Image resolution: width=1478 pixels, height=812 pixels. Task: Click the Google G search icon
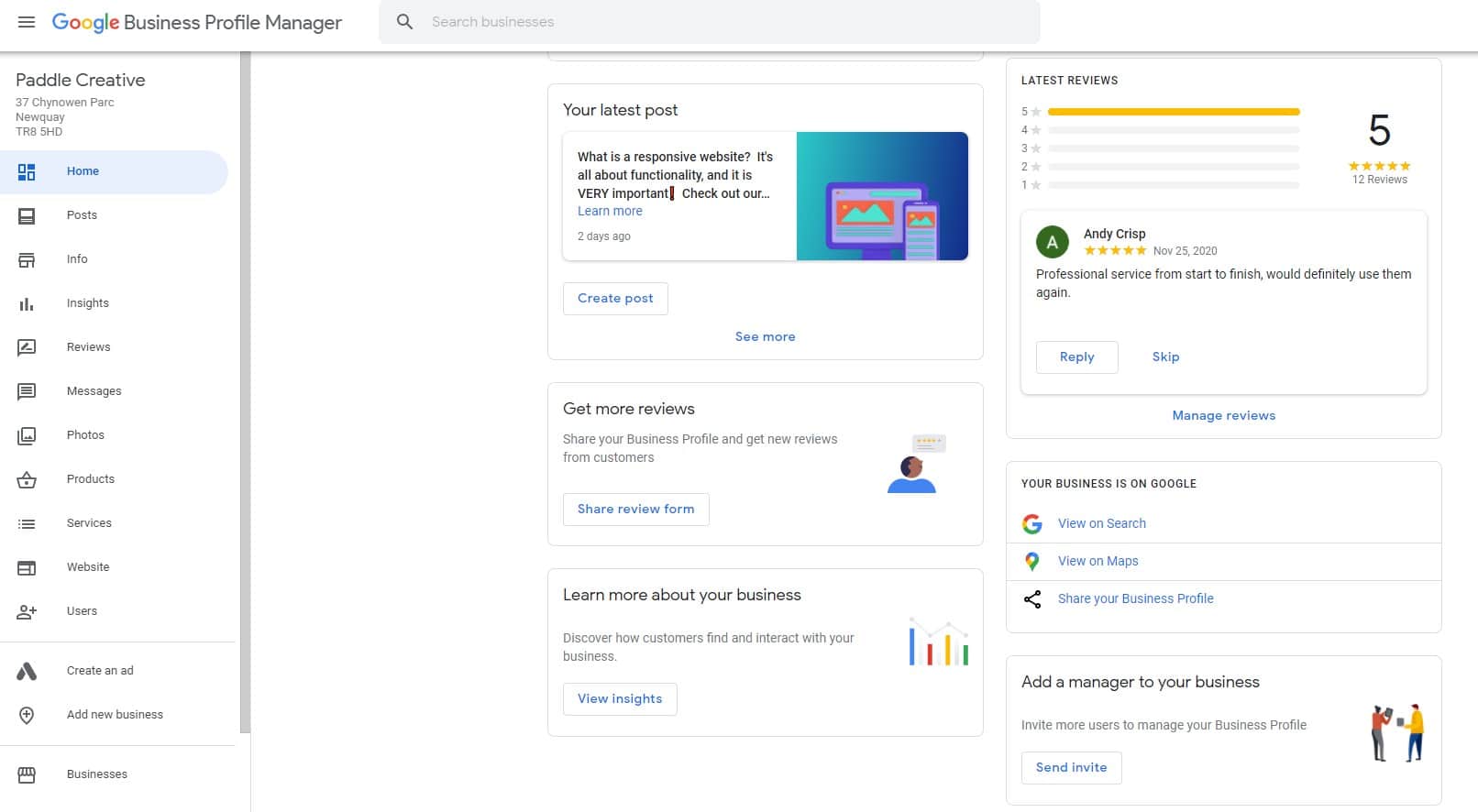(x=1032, y=523)
